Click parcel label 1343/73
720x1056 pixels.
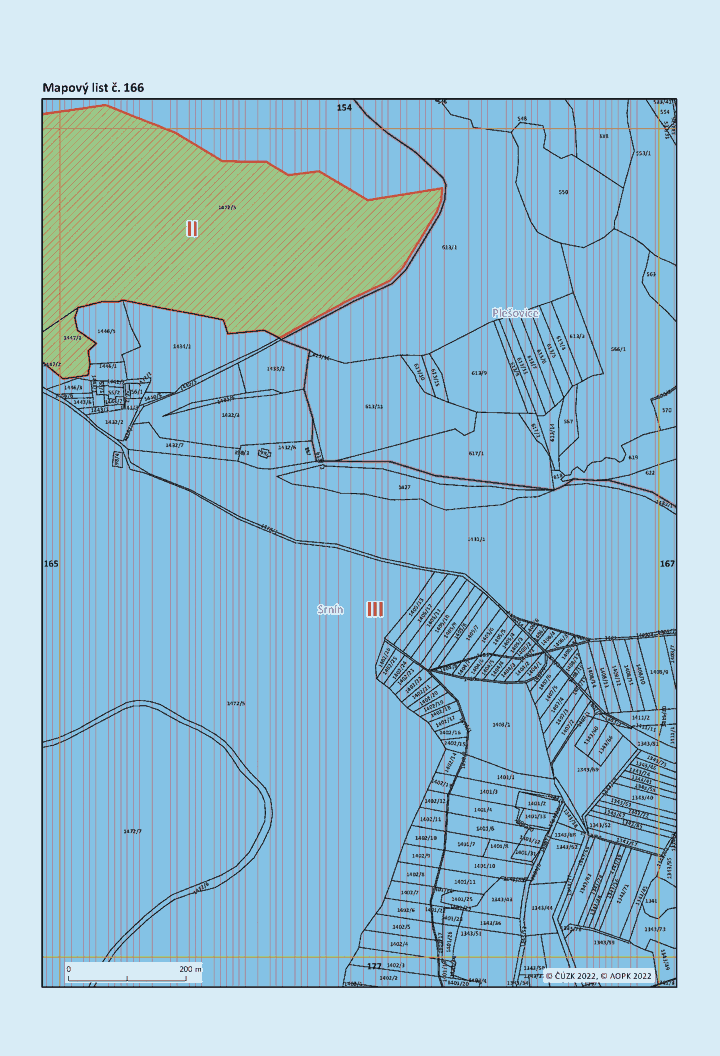pyautogui.click(x=654, y=929)
